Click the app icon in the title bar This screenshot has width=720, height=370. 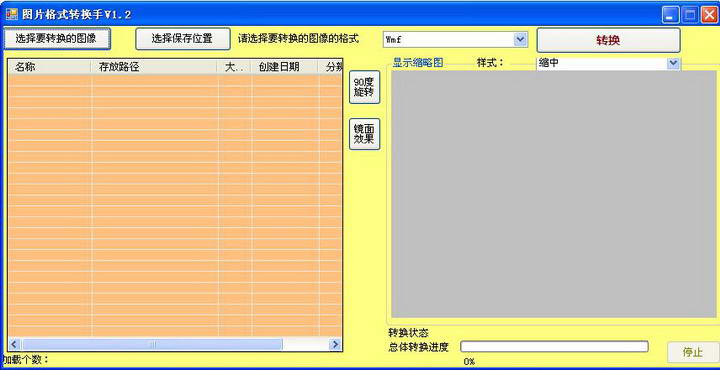[x=11, y=14]
